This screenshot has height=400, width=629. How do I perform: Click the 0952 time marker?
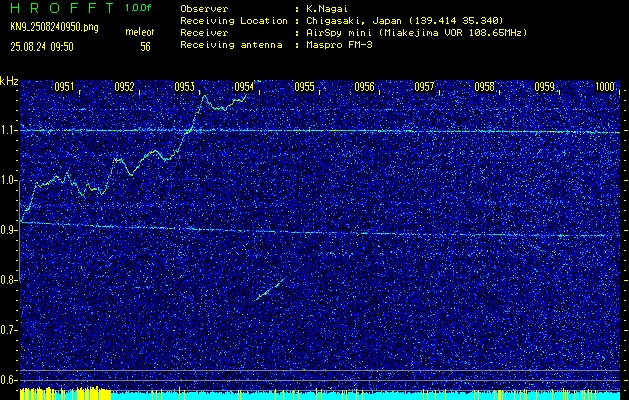click(124, 87)
